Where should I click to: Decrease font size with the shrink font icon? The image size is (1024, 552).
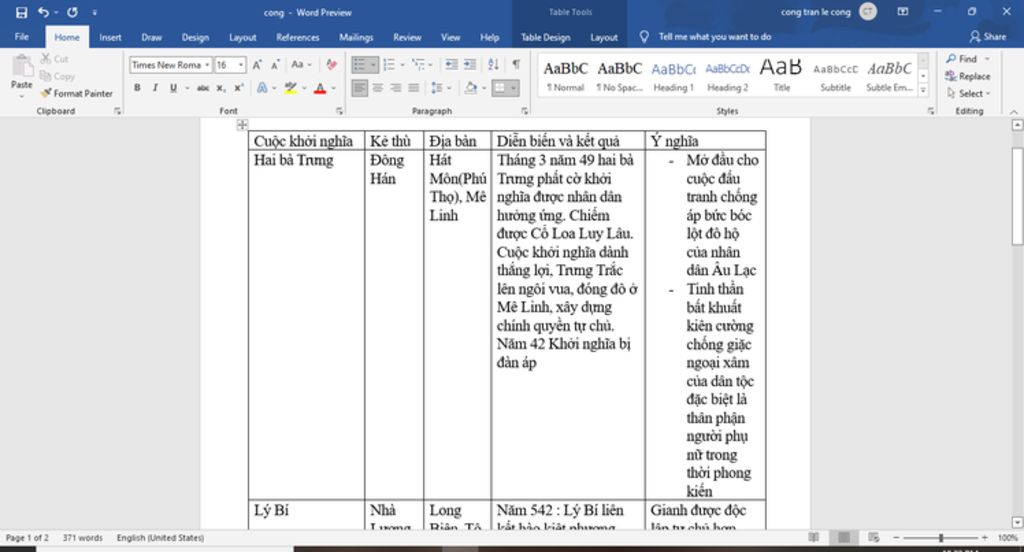[x=275, y=65]
